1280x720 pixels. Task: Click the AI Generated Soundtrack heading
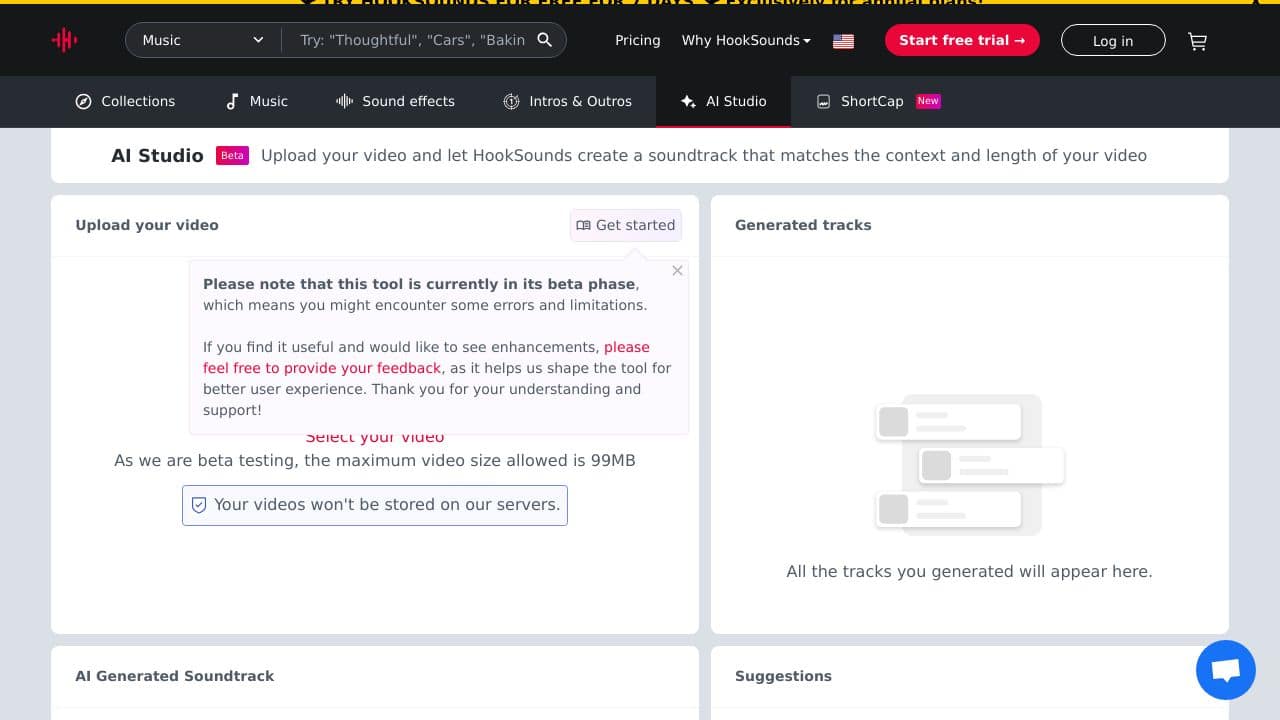(174, 676)
